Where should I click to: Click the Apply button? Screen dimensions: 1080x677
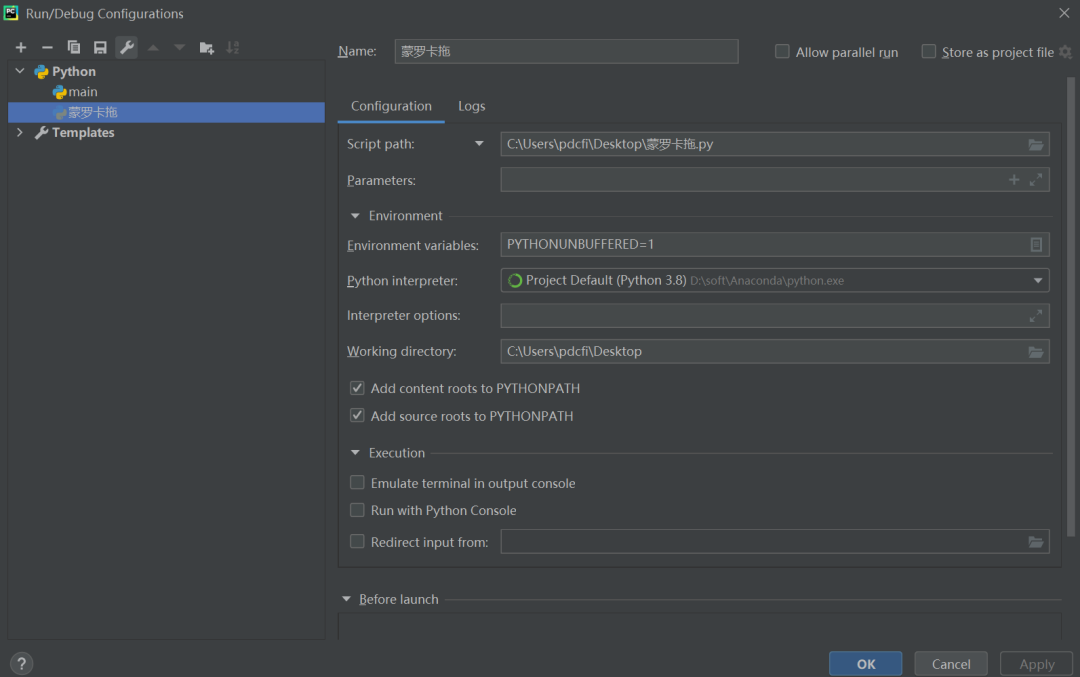pyautogui.click(x=1037, y=664)
